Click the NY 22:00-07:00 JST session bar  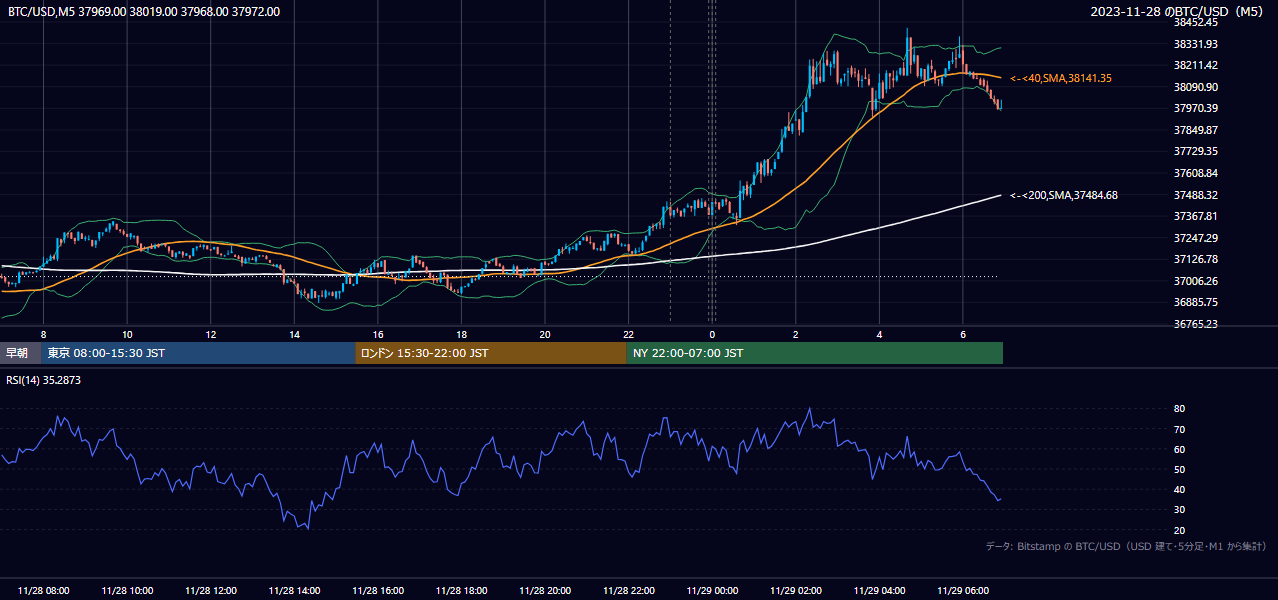(815, 353)
